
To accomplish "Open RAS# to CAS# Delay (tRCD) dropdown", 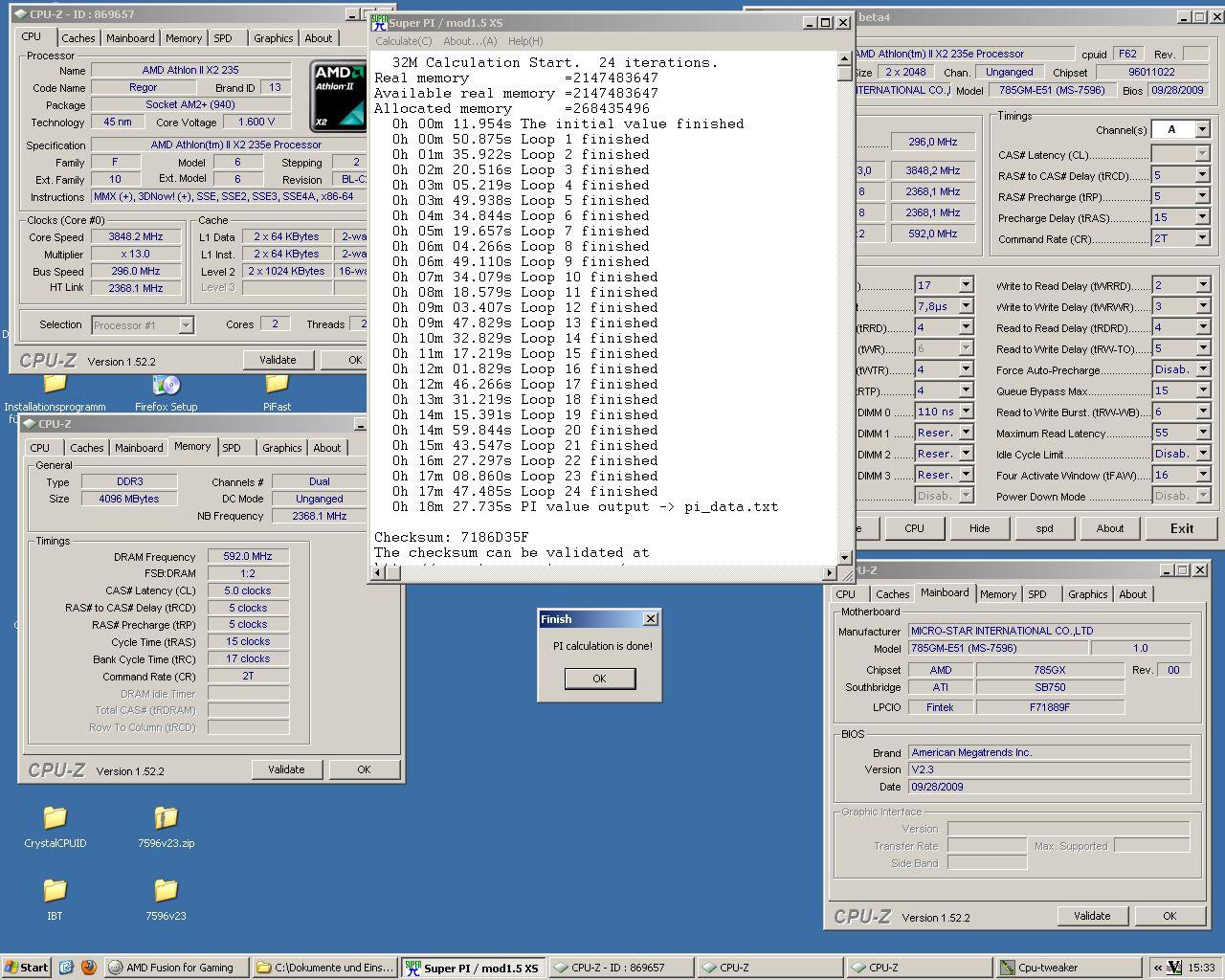I will tap(1203, 175).
